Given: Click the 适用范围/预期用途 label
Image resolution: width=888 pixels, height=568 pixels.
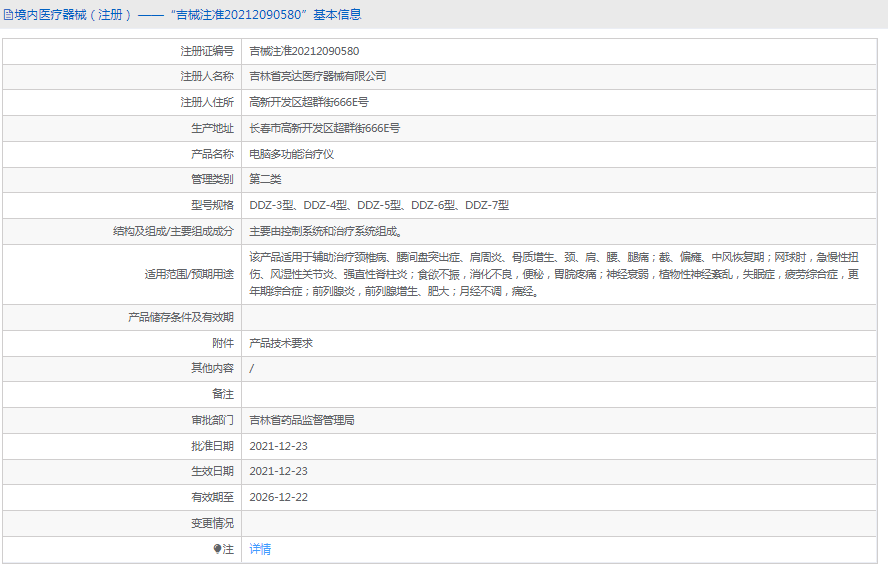Looking at the screenshot, I should (x=189, y=275).
